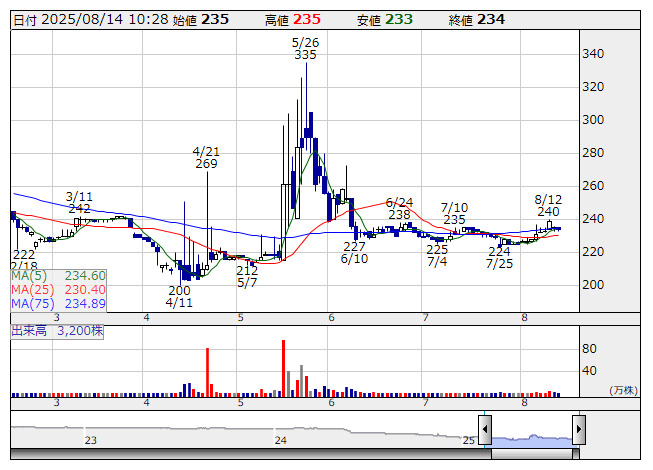
Task: Click year 23 in the overview timeline
Action: (x=91, y=440)
